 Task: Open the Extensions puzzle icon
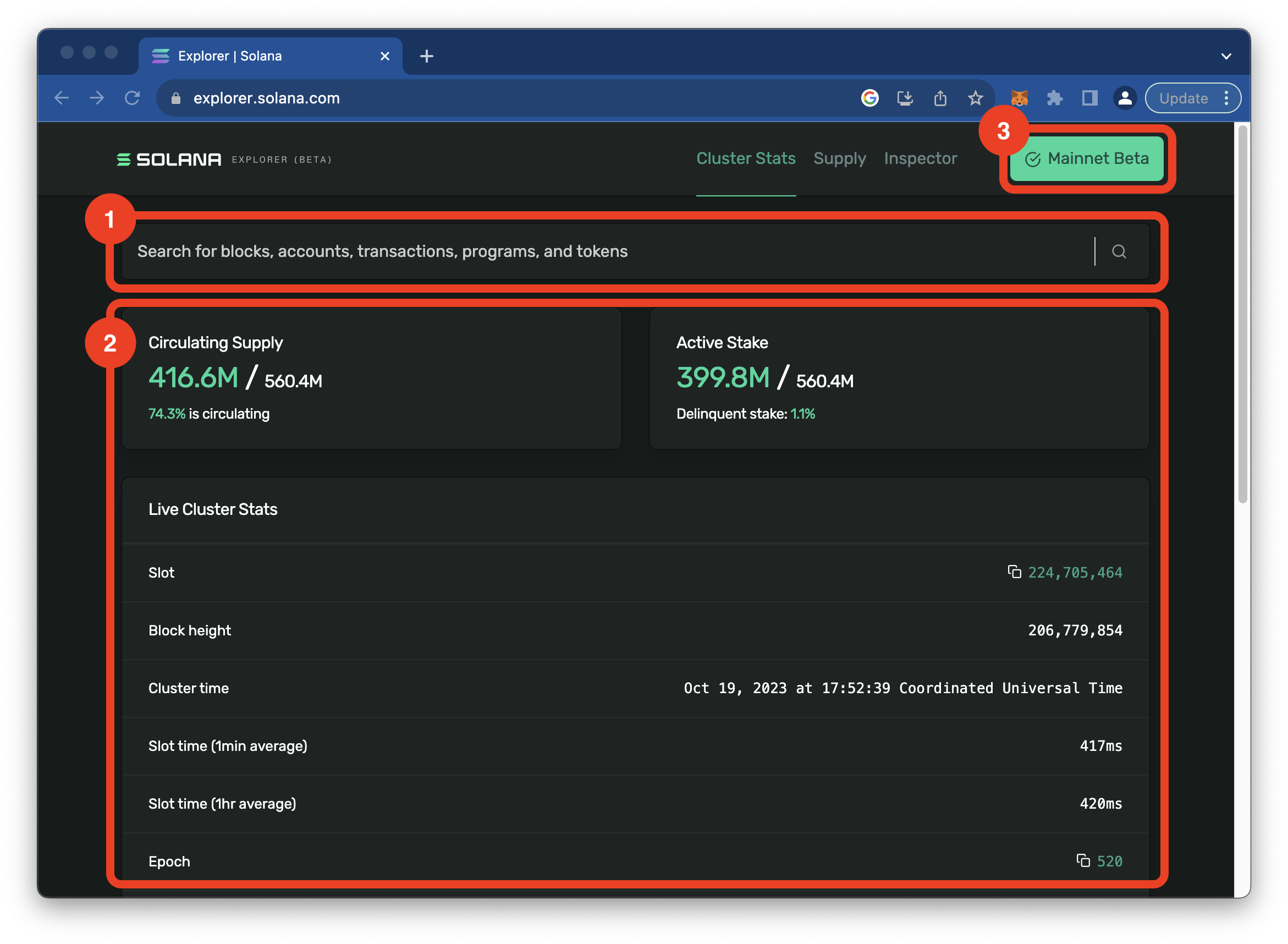(x=1054, y=98)
